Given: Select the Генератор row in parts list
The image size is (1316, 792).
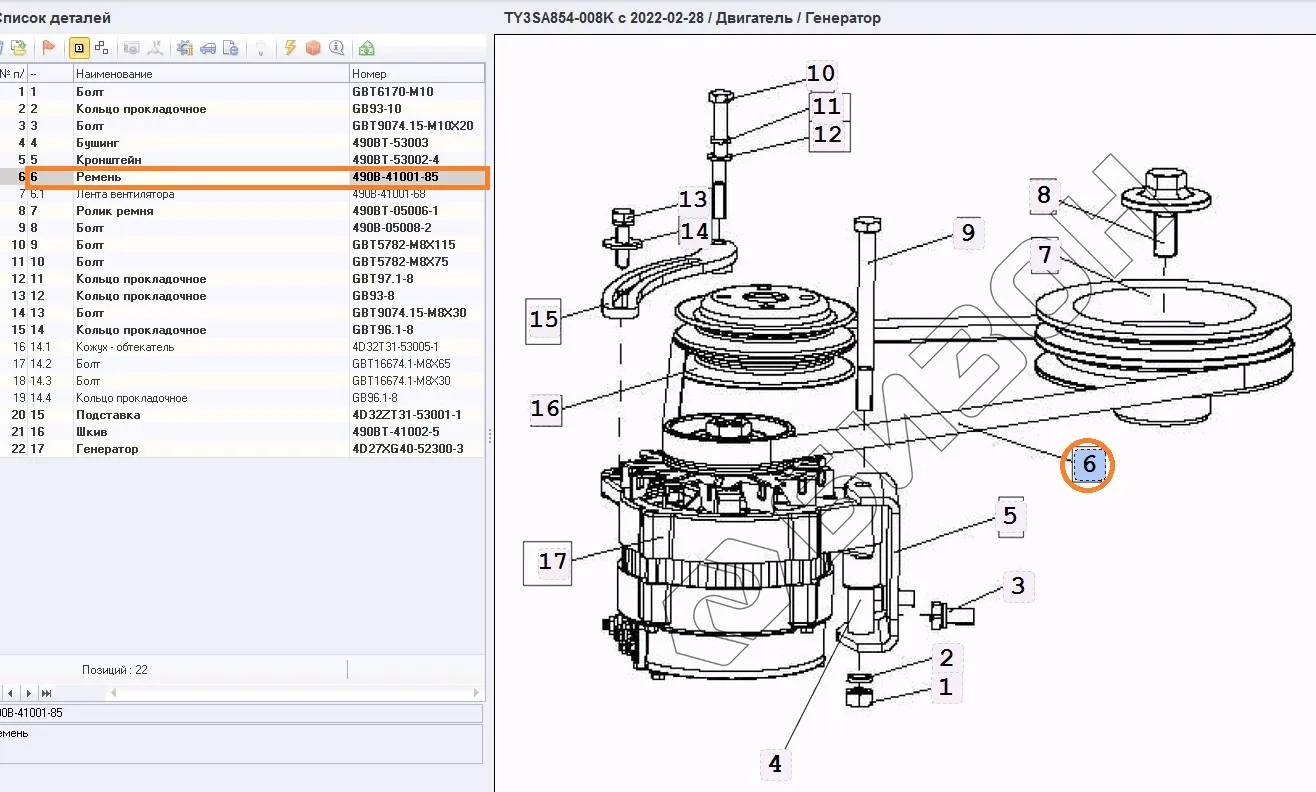Looking at the screenshot, I should (x=107, y=449).
